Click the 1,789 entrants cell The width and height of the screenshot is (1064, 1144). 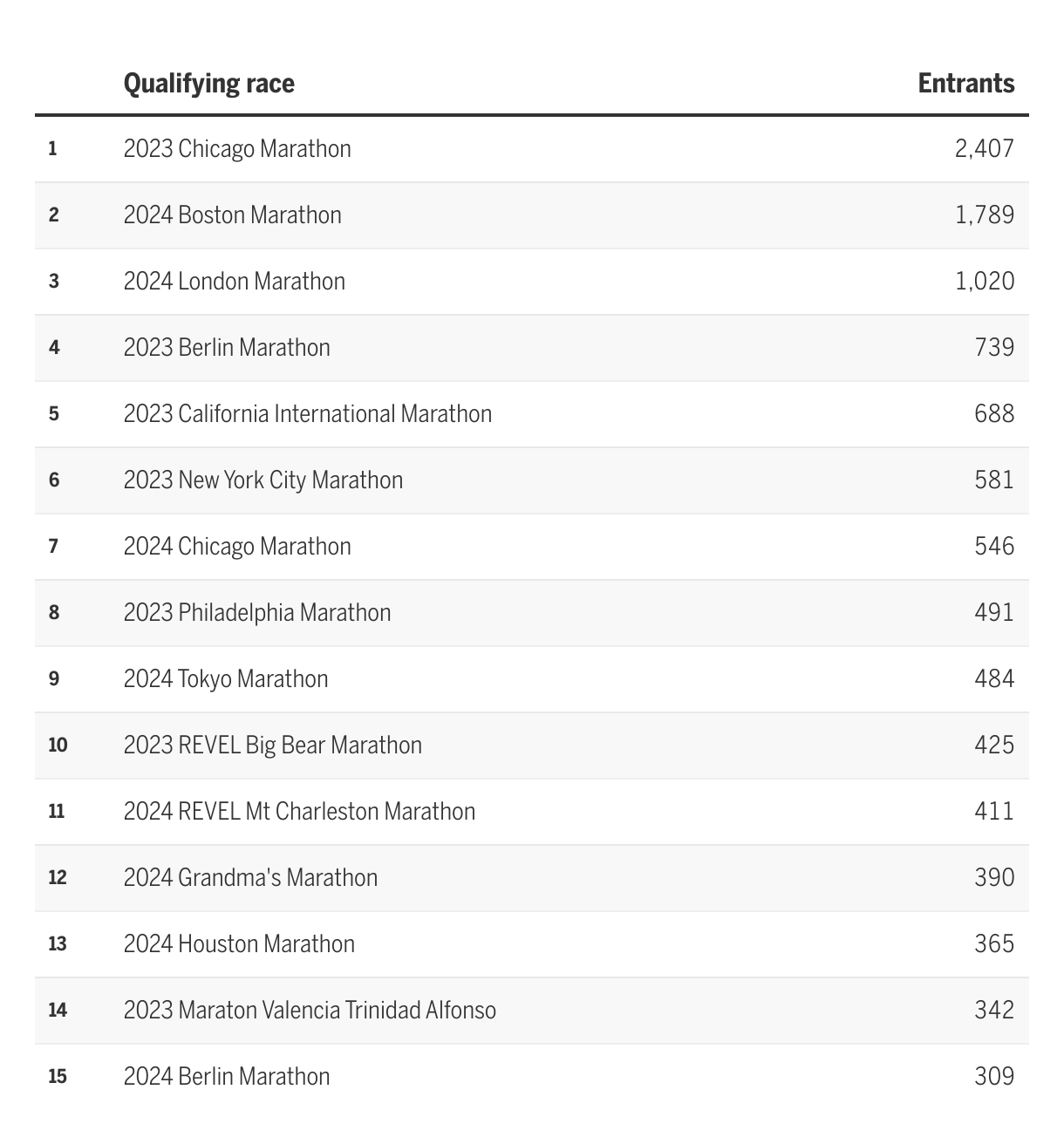tap(985, 215)
